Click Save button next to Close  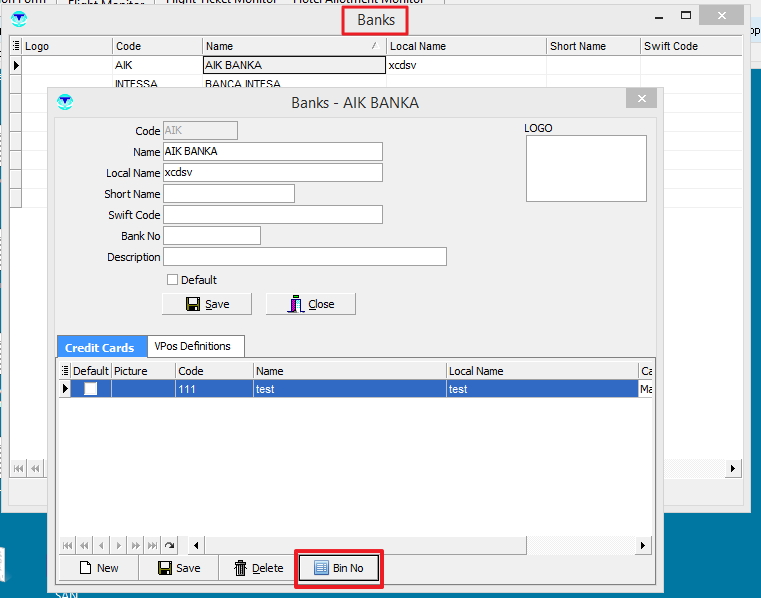(x=206, y=304)
